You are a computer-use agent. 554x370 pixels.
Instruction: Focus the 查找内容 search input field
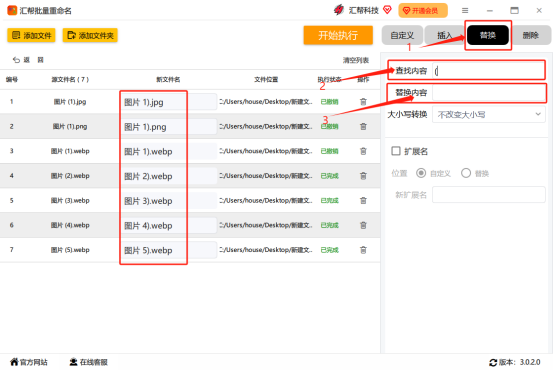(489, 71)
